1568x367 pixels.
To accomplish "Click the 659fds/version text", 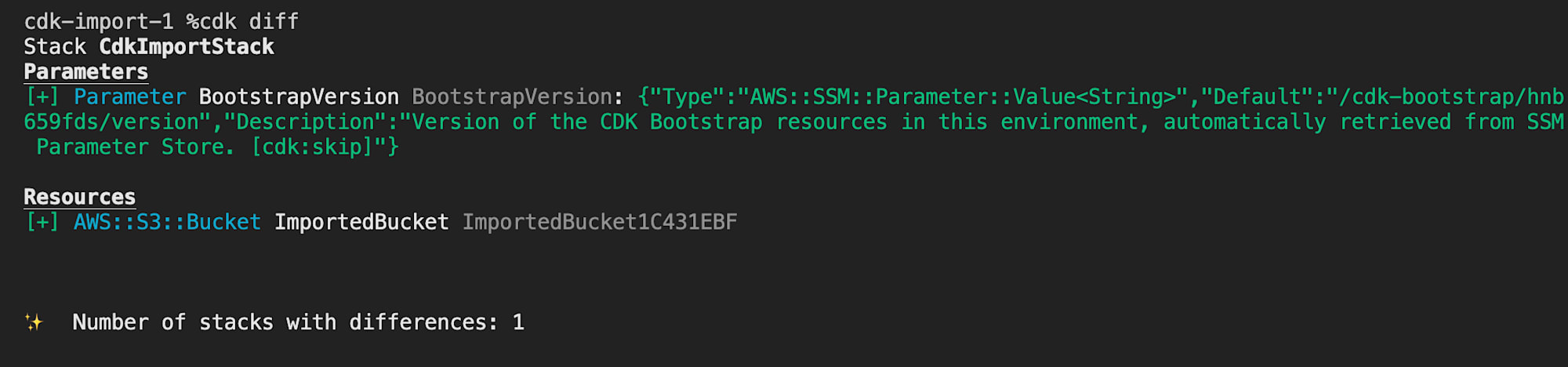I will 111,122.
